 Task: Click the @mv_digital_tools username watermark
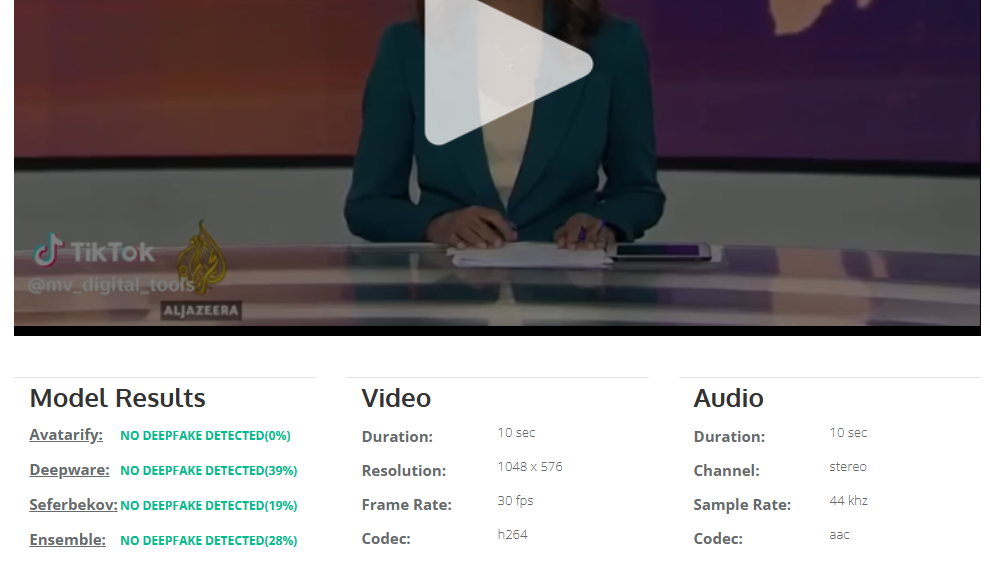pyautogui.click(x=110, y=286)
